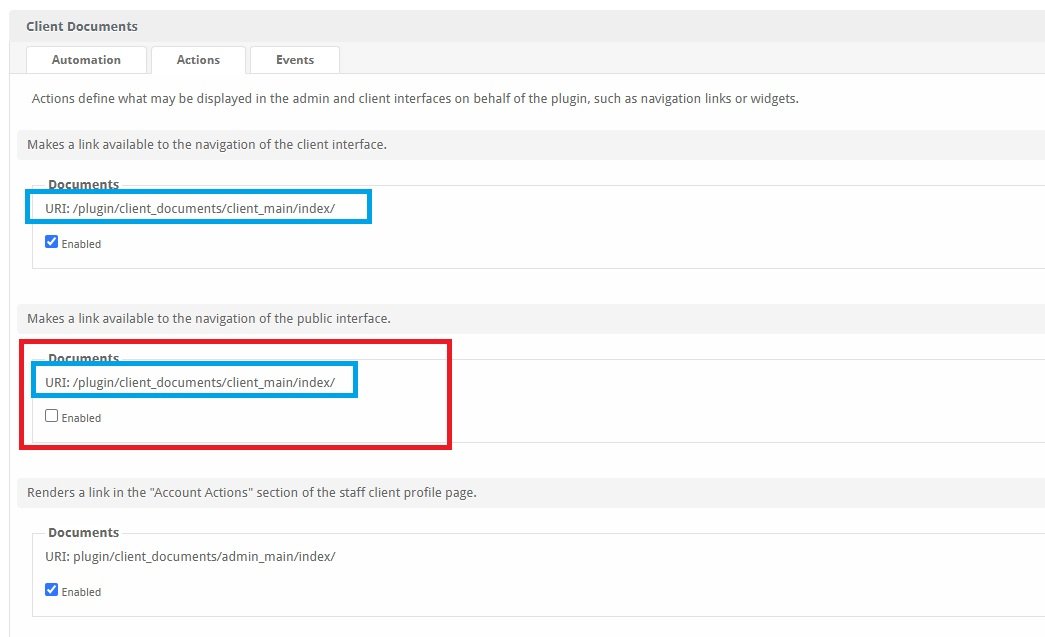Click the Documents legend in the public interface section
The height and width of the screenshot is (637, 1045).
tap(83, 358)
